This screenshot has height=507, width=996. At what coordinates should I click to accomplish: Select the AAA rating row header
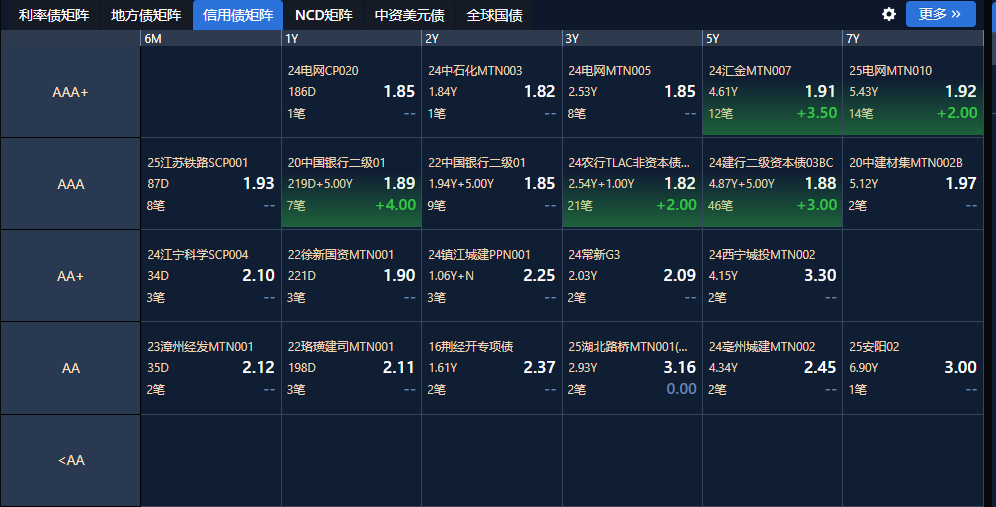click(70, 184)
